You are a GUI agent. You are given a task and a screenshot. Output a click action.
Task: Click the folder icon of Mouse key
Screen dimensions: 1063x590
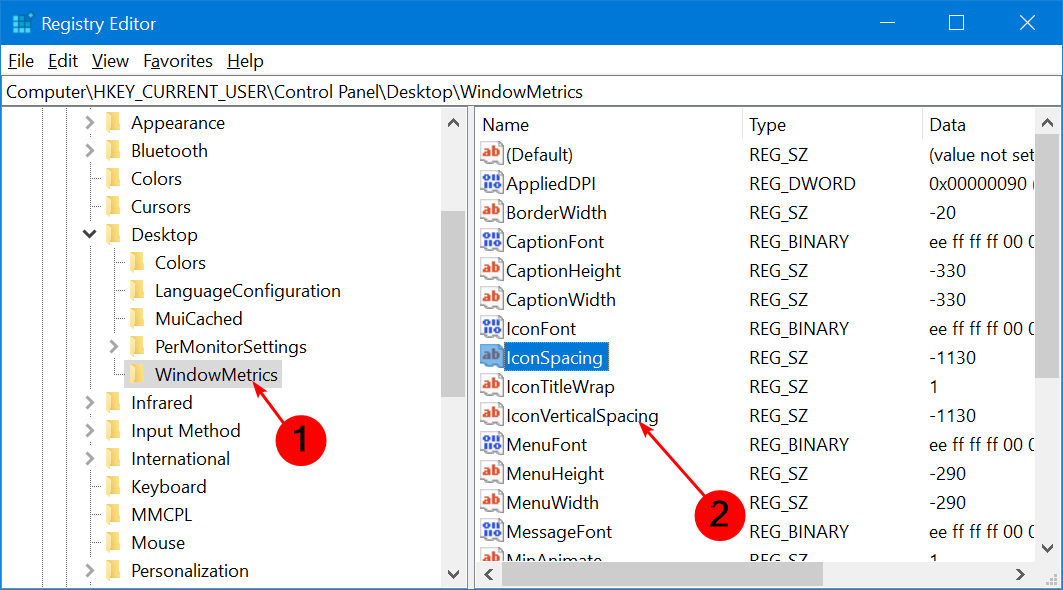point(113,543)
